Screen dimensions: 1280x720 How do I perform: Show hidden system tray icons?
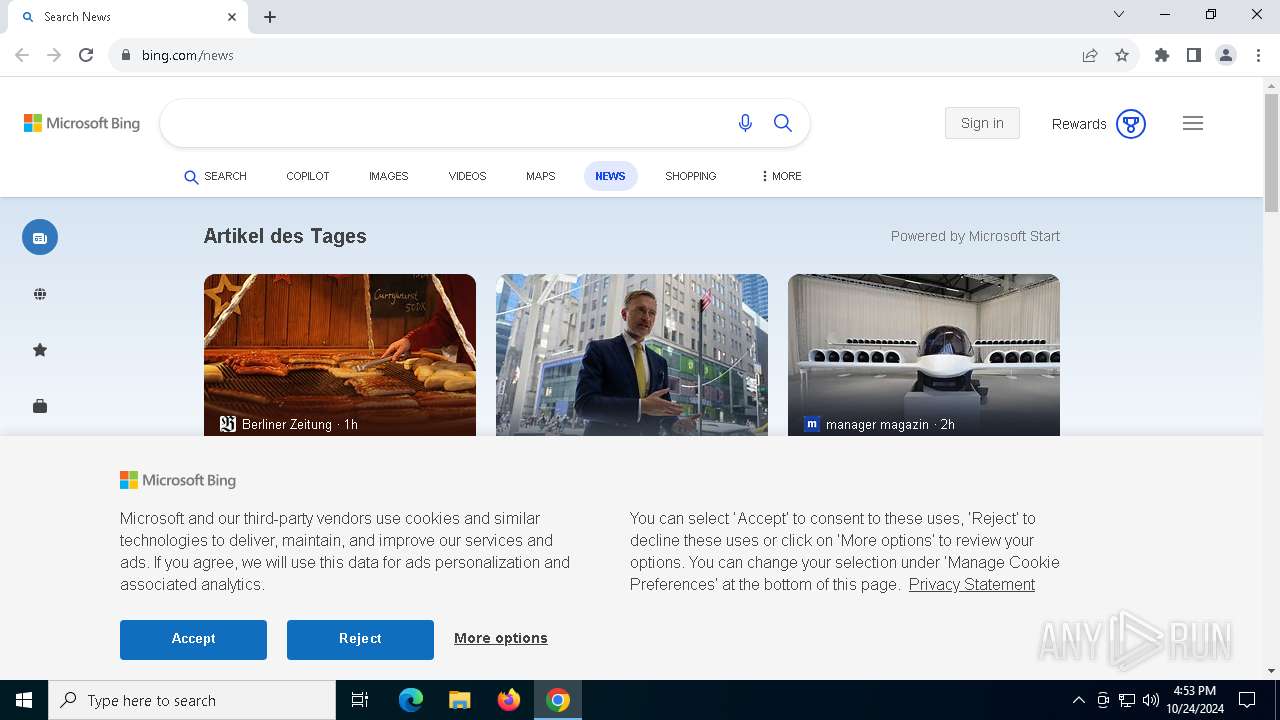1078,700
